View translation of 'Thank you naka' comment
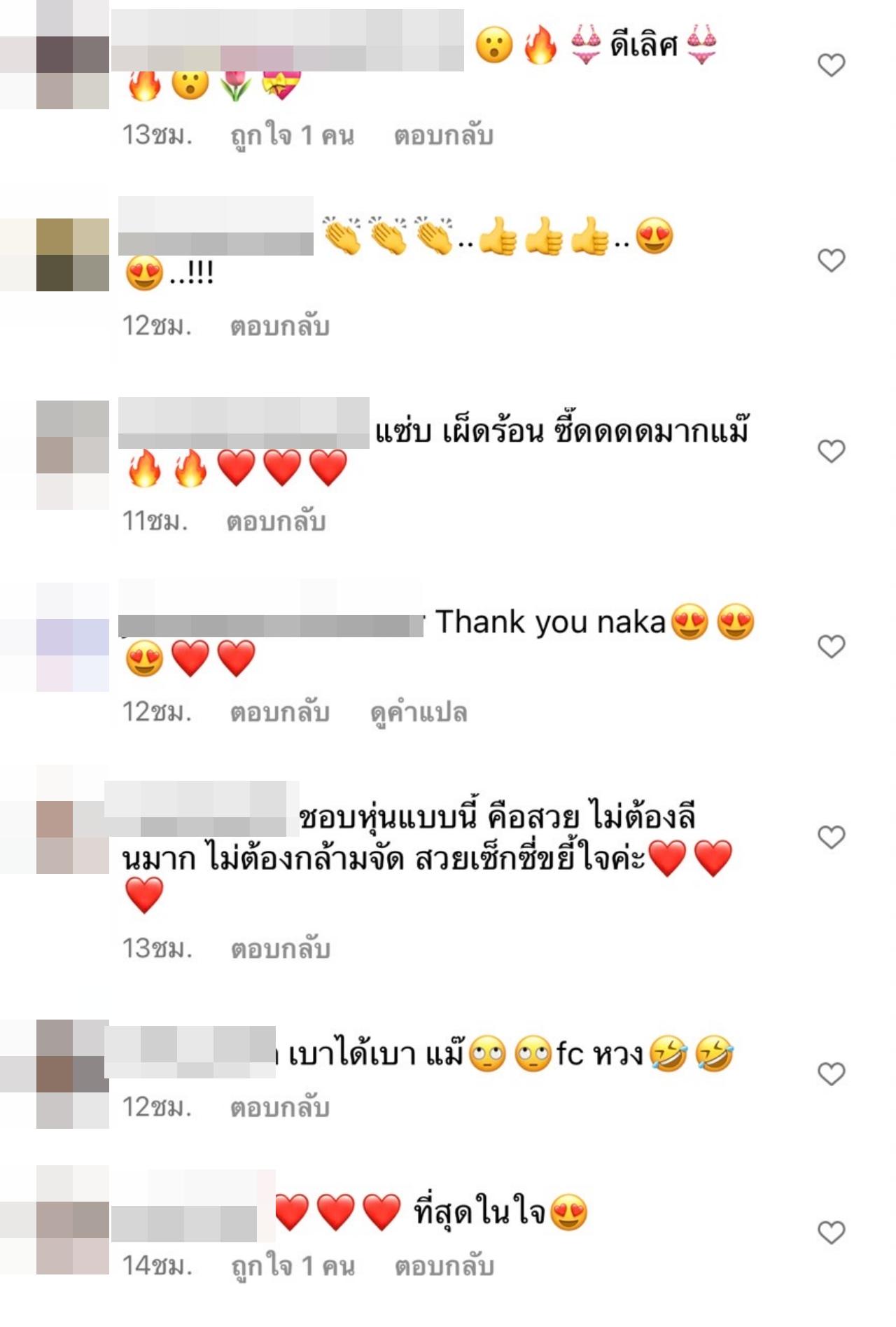This screenshot has height=1327, width=896. point(419,713)
